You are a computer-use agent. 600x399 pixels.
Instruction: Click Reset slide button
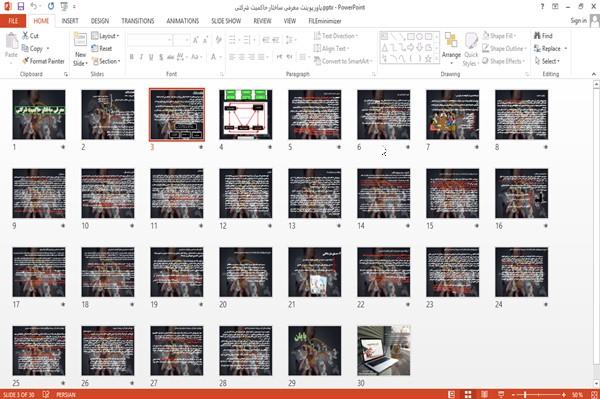click(102, 48)
